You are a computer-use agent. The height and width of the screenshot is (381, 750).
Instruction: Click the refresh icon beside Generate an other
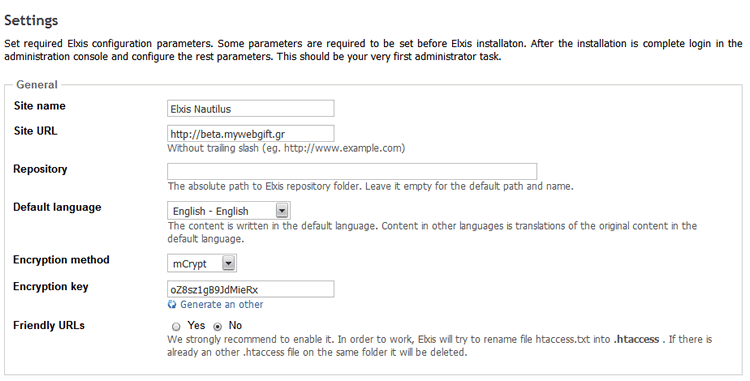tap(172, 305)
